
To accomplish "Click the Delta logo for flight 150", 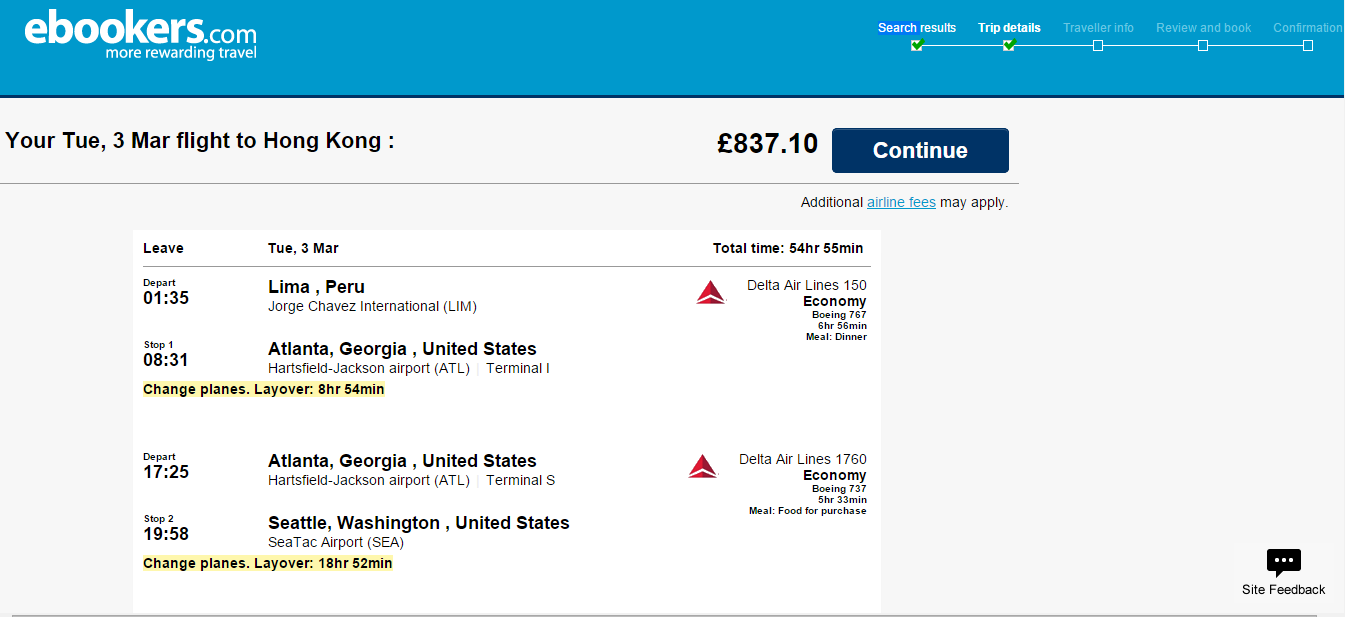I will pyautogui.click(x=710, y=293).
